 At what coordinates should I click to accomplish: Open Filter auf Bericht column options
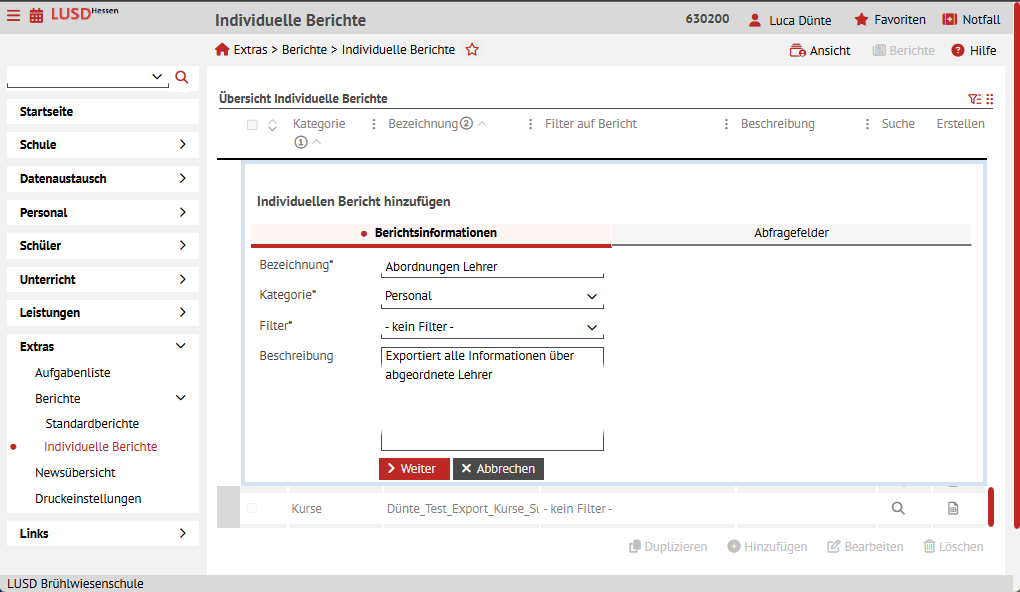point(726,124)
